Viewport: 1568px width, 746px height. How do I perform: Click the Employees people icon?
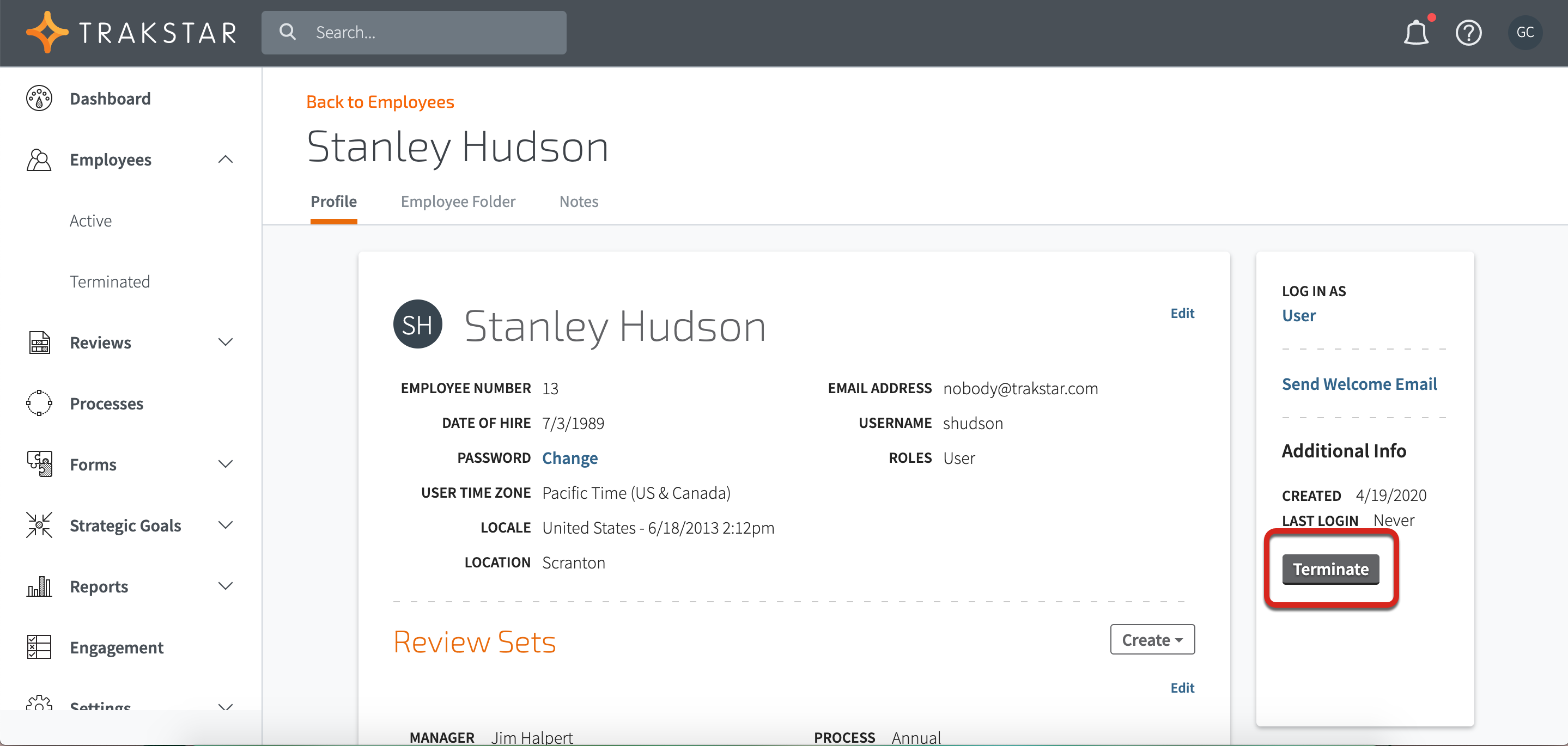(39, 160)
